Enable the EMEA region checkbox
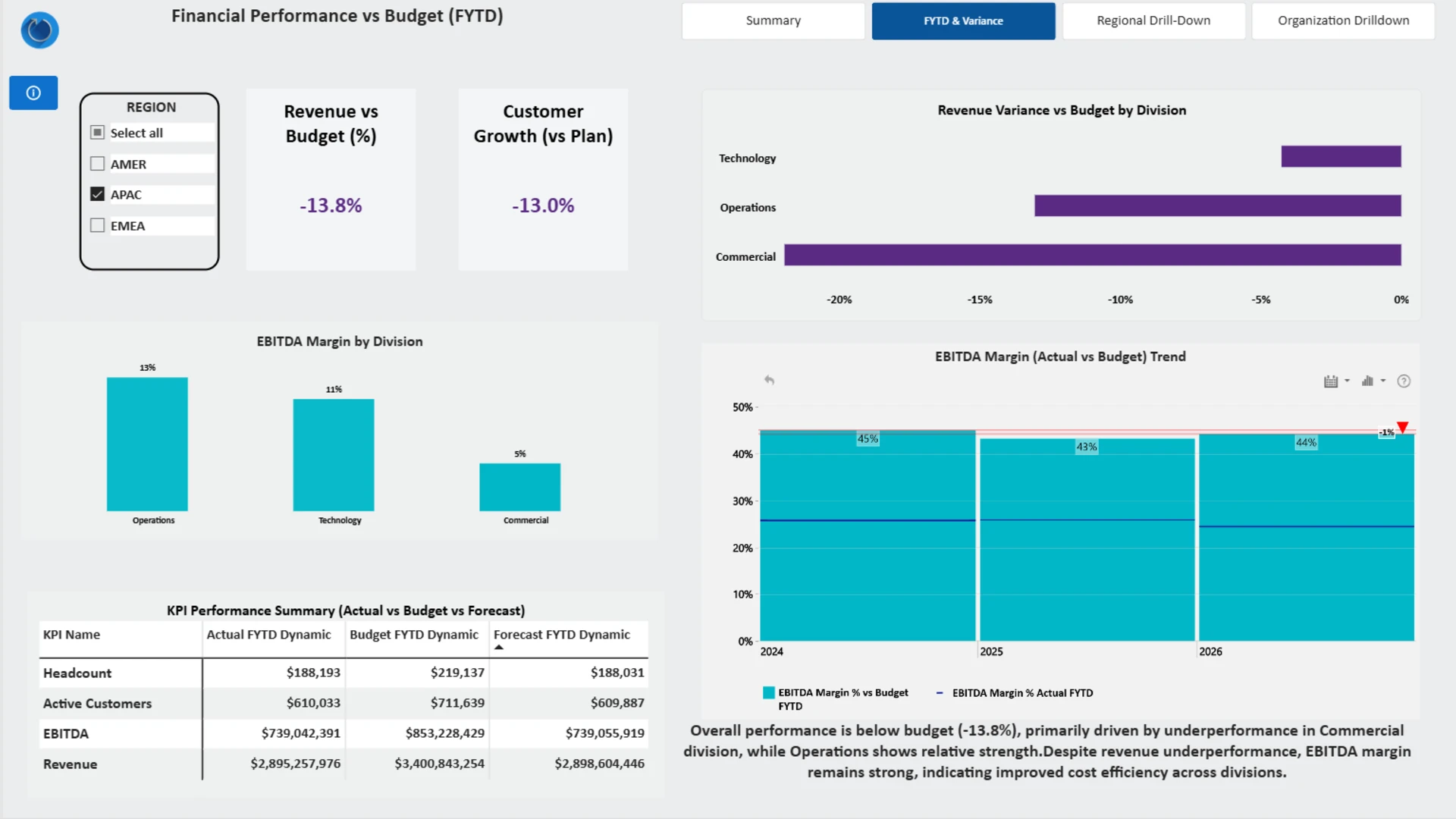Viewport: 1456px width, 819px height. 97,225
